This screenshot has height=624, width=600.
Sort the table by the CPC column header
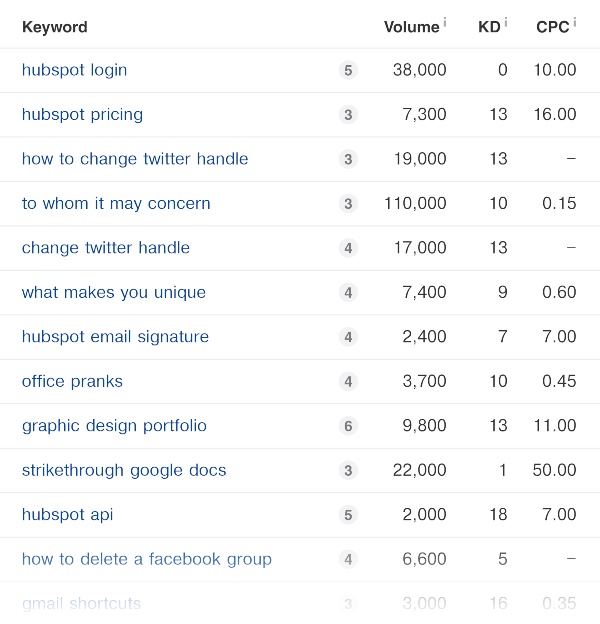[552, 27]
